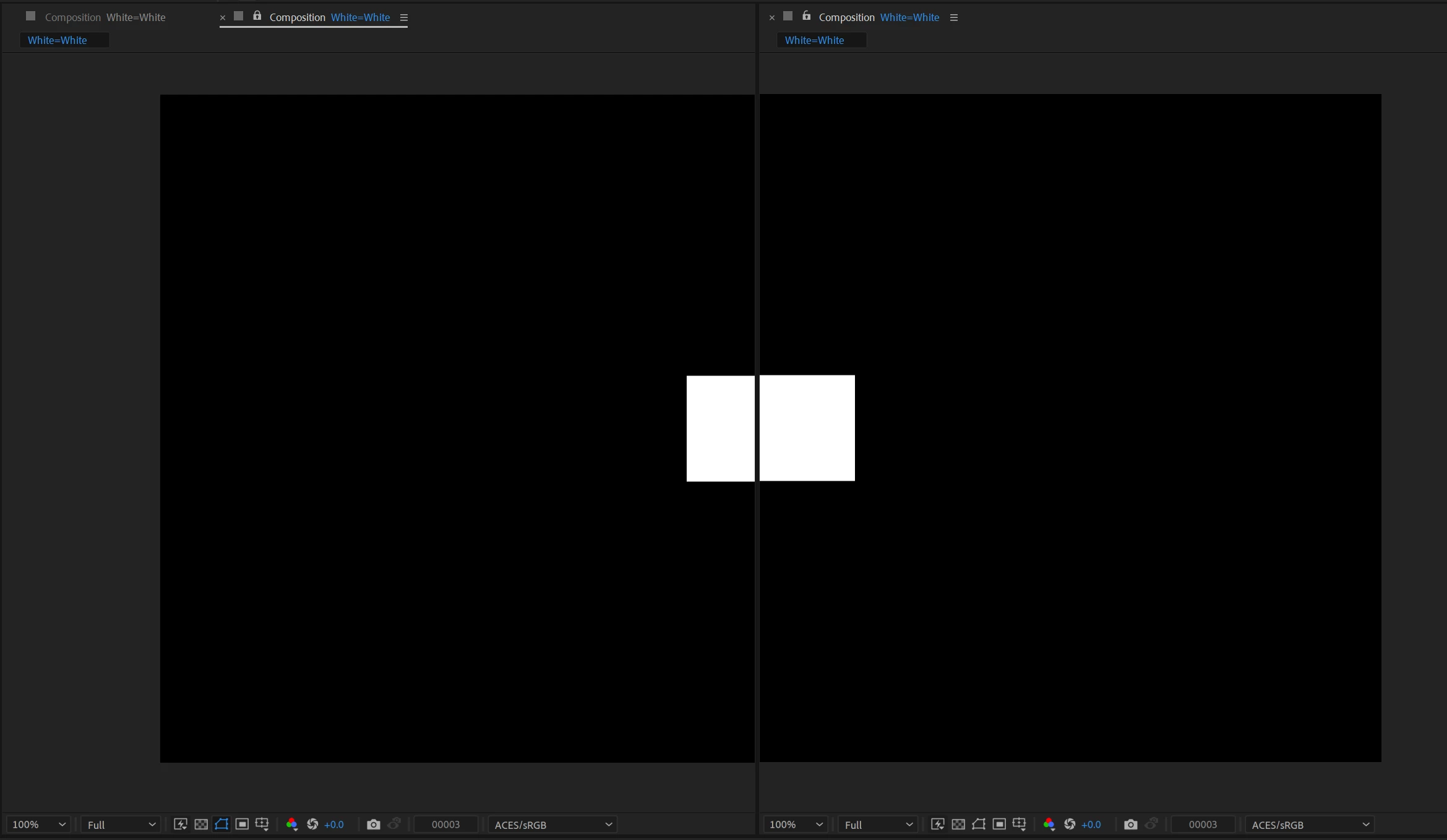Open left viewer 100% magnification dropdown
The height and width of the screenshot is (840, 1447).
38,825
